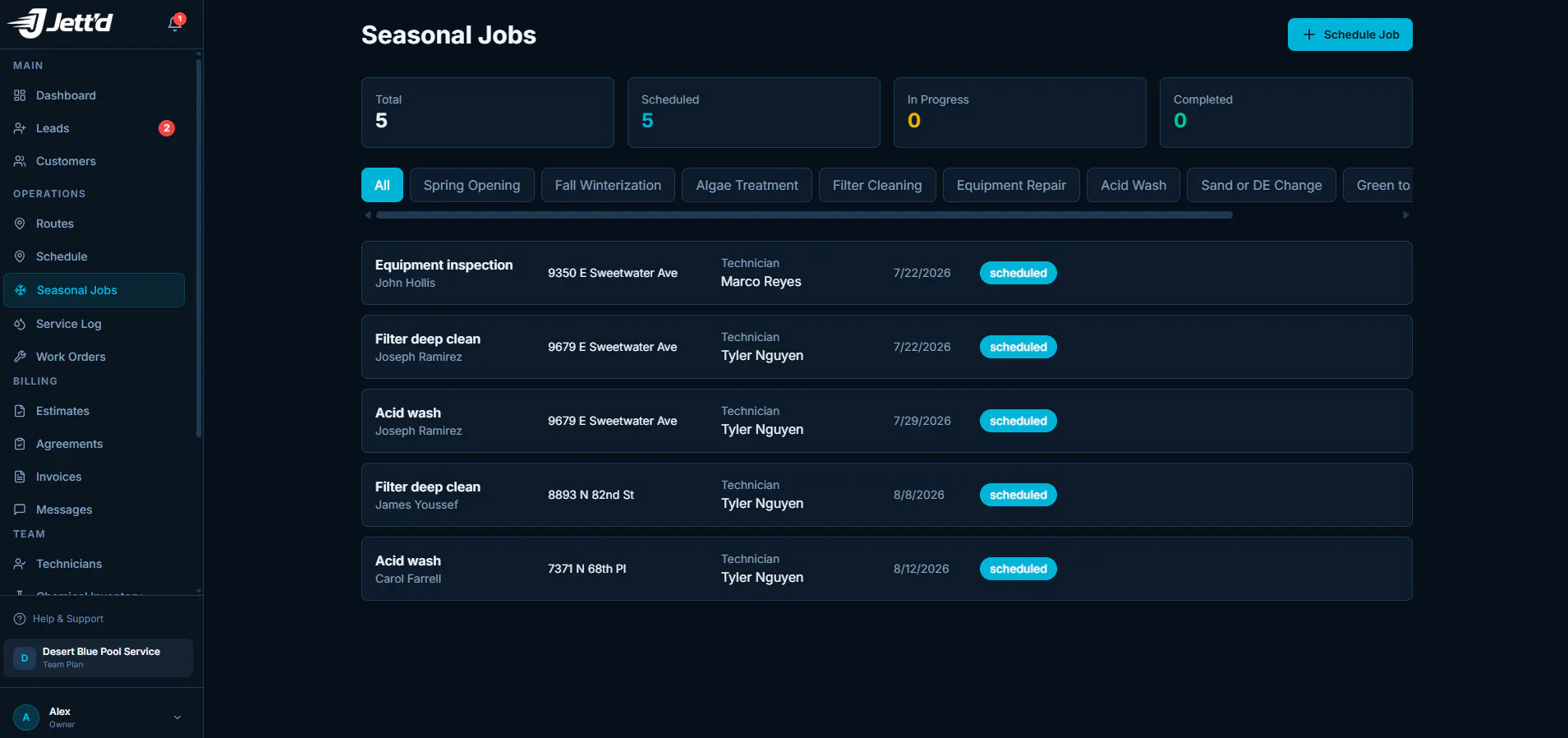1568x738 pixels.
Task: Click the Work Orders wrench icon
Action: pos(20,357)
